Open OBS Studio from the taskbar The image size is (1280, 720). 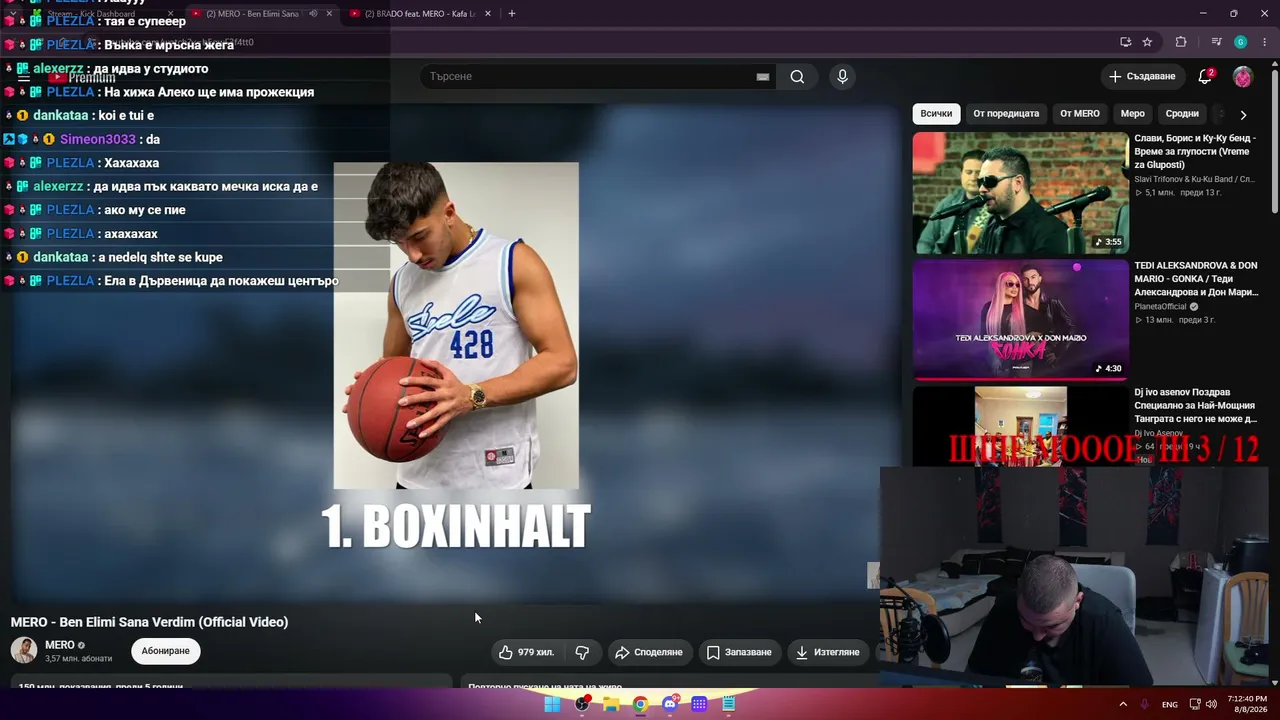pos(582,704)
